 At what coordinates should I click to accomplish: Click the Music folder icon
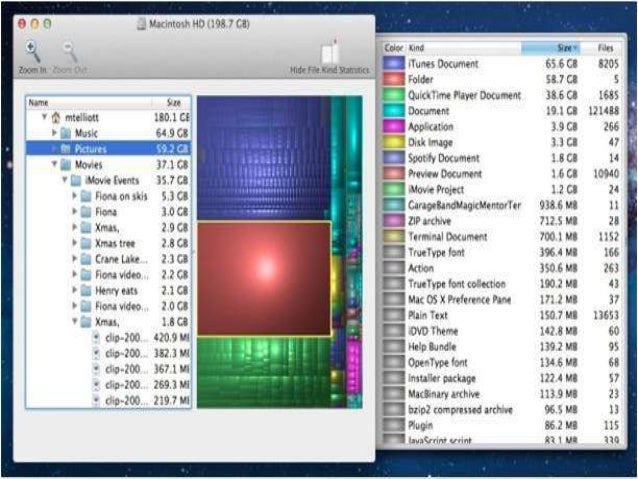coord(65,133)
